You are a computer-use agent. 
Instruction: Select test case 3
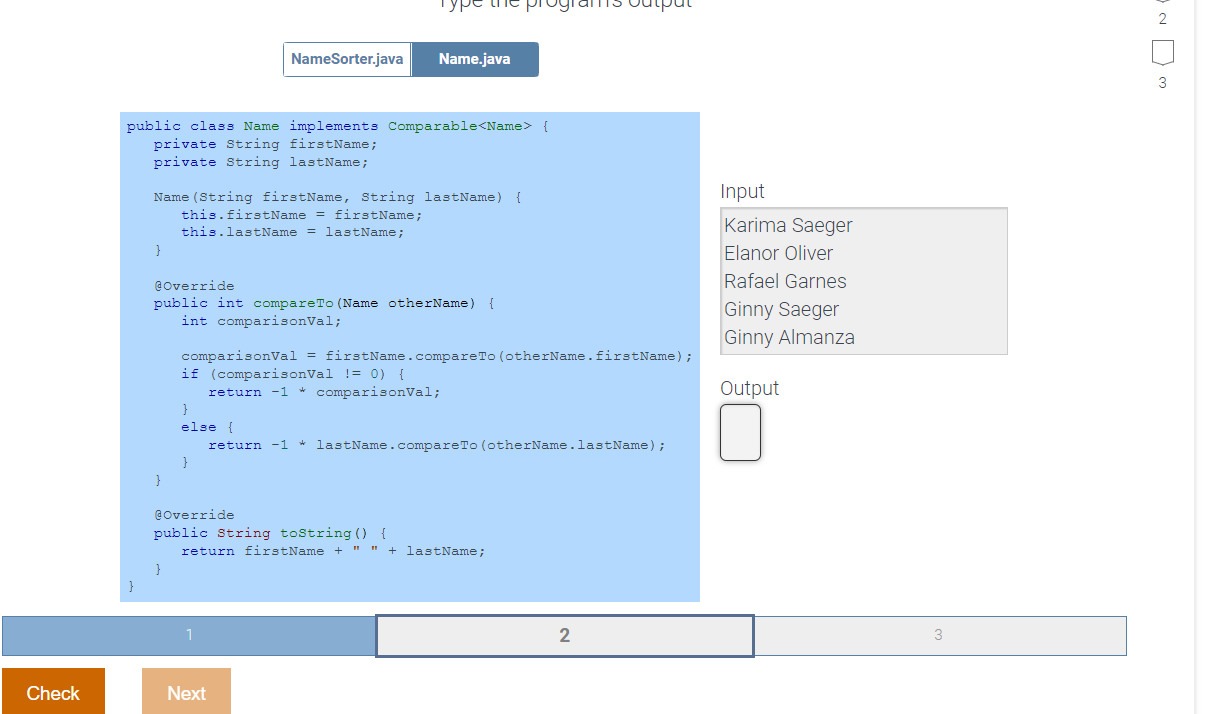[x=939, y=635]
